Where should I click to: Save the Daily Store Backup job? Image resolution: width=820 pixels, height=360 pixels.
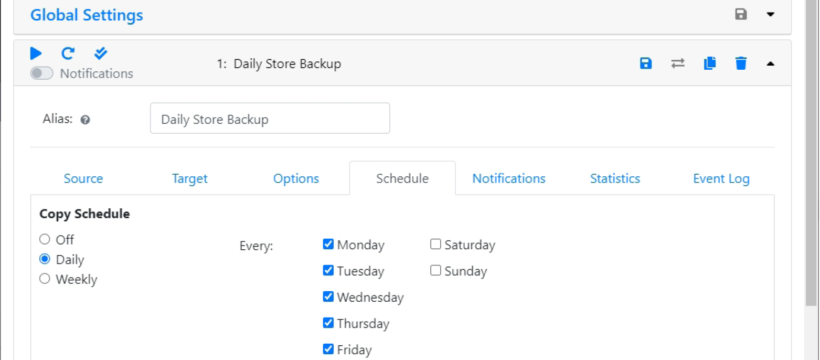click(x=646, y=64)
